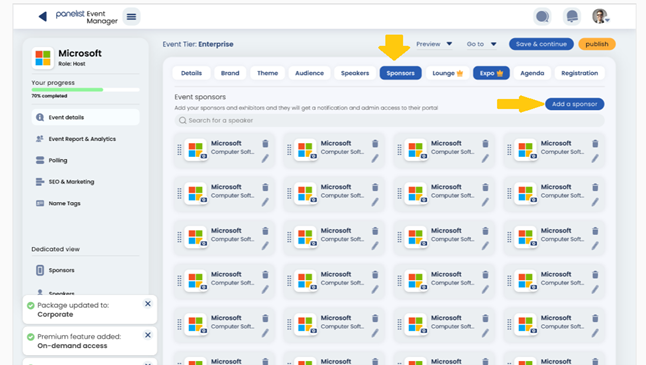Viewport: 646px width, 365px height.
Task: Click the back arrow beside the panelist logo
Action: 42,16
